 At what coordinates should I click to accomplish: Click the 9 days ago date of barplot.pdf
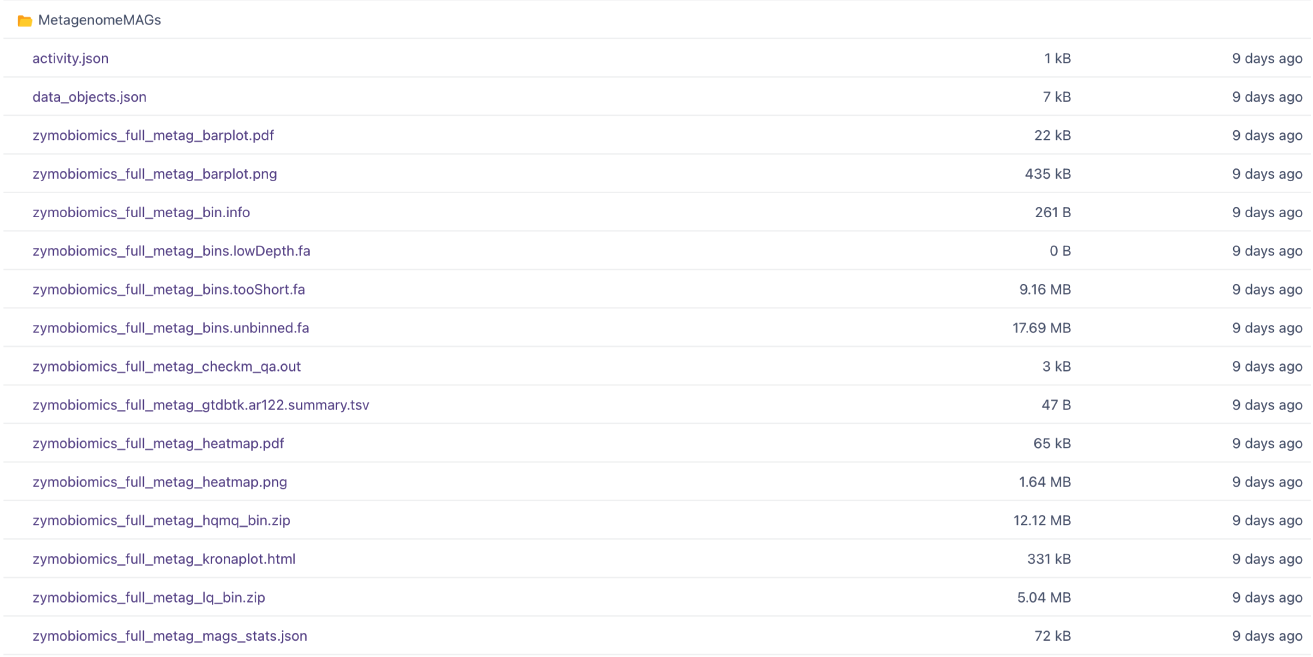1267,136
